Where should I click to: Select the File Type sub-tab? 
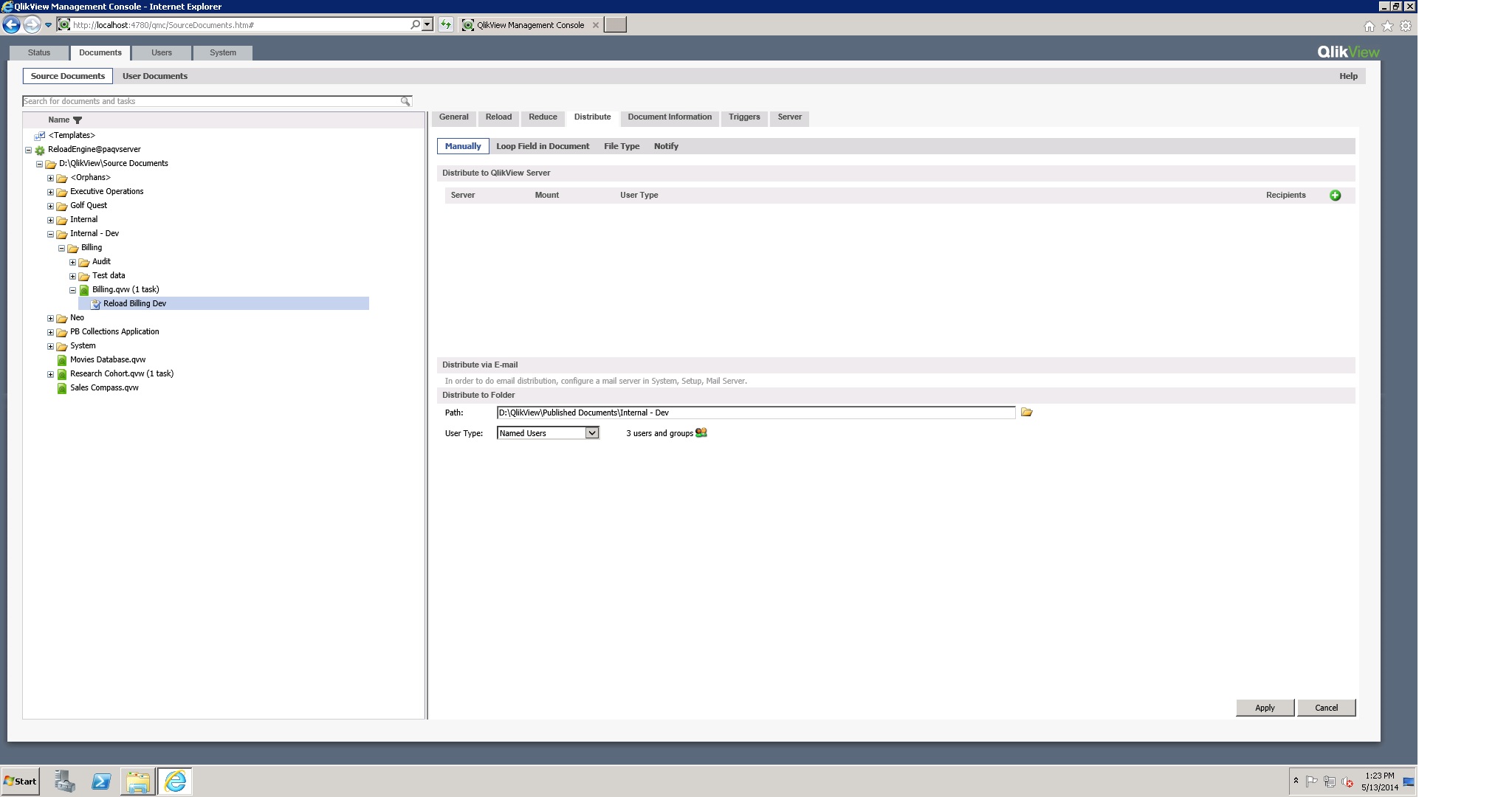(622, 146)
